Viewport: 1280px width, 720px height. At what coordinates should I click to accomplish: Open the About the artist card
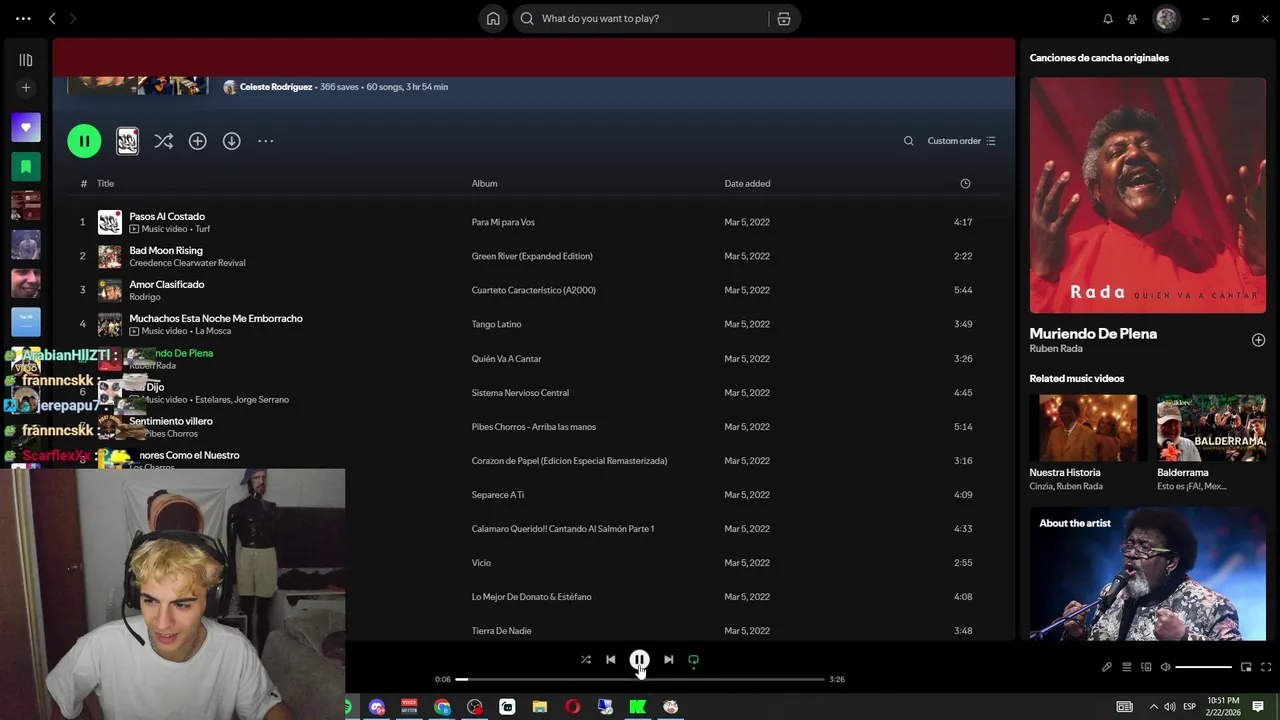(1148, 574)
